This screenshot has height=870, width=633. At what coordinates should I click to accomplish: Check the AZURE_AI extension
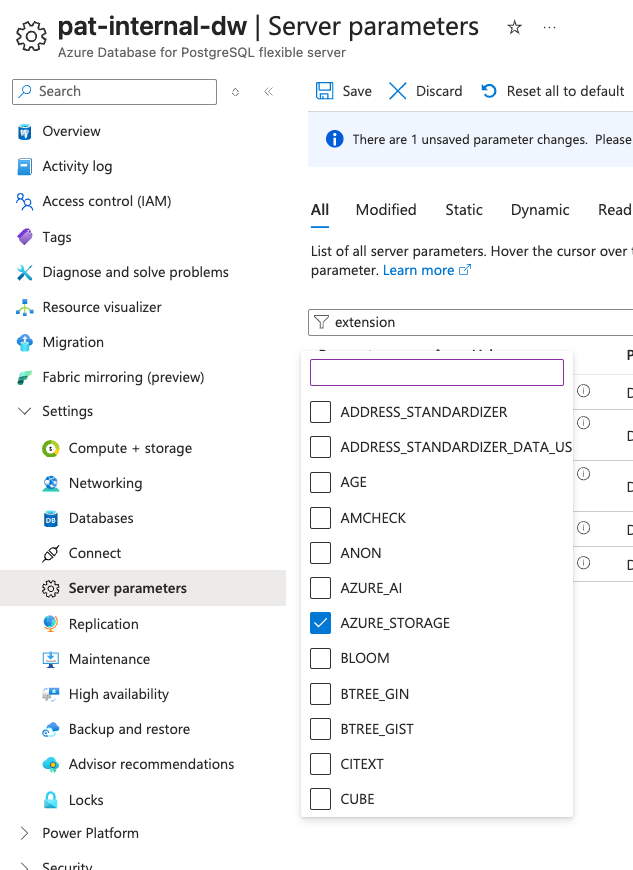coord(320,588)
